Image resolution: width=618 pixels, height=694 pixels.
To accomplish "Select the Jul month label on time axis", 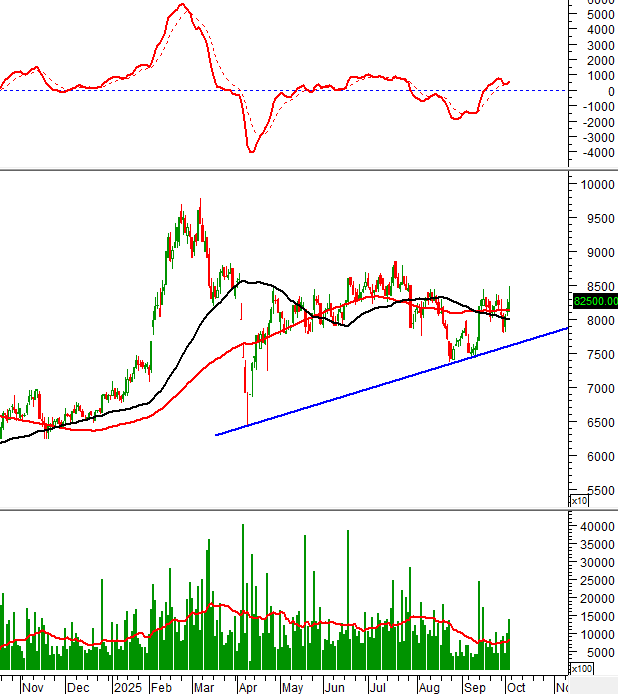I will pos(378,687).
